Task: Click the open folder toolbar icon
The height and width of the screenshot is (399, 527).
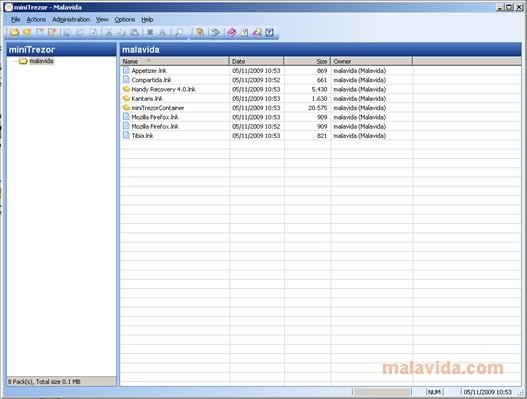Action: [14, 32]
